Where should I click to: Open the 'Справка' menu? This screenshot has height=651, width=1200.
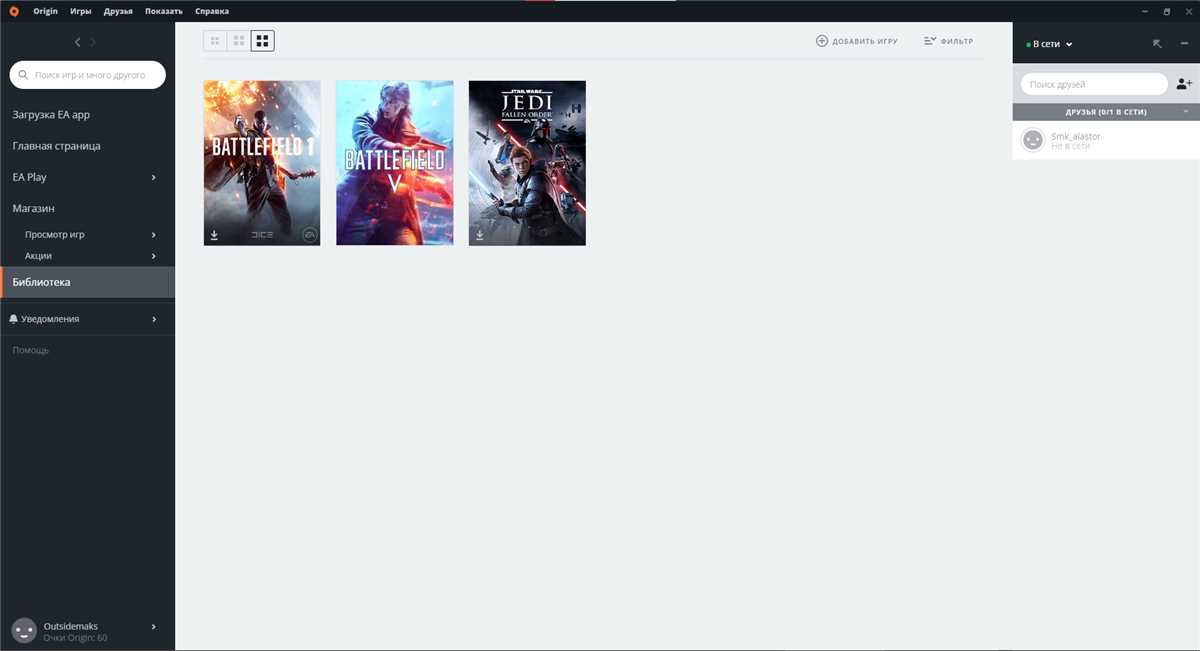point(213,11)
